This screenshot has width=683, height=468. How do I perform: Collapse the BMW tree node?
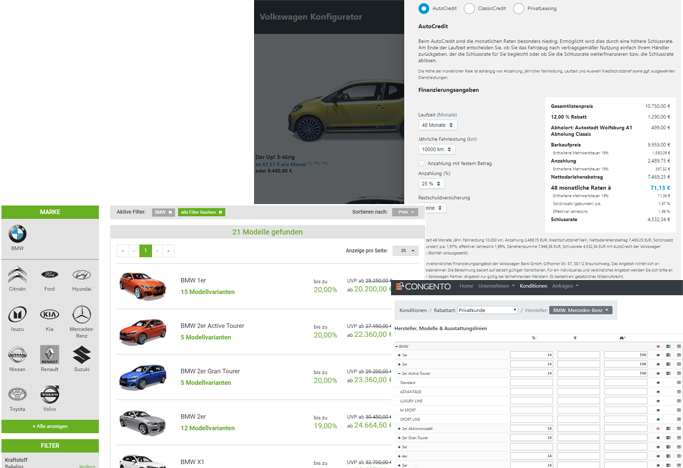(x=396, y=346)
